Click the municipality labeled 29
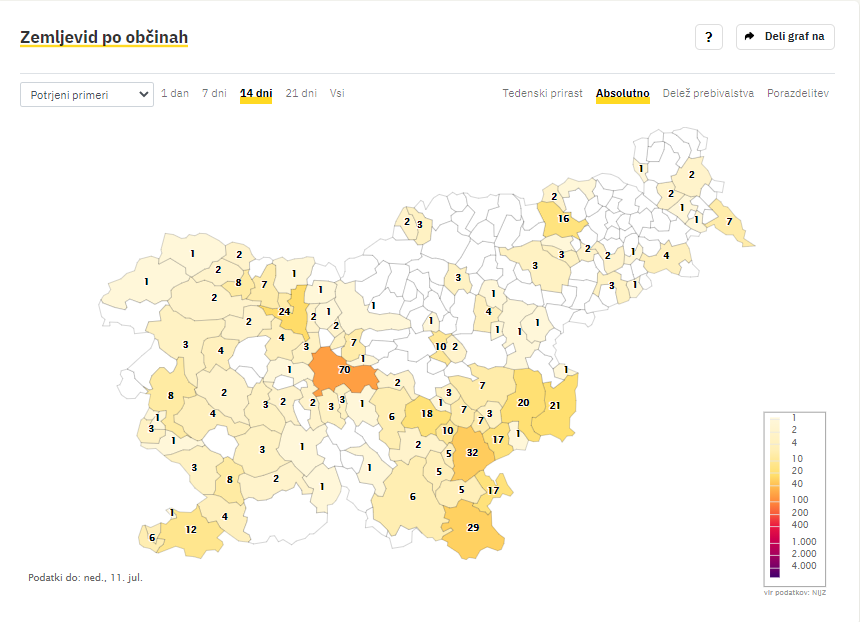The image size is (860, 622). (473, 527)
